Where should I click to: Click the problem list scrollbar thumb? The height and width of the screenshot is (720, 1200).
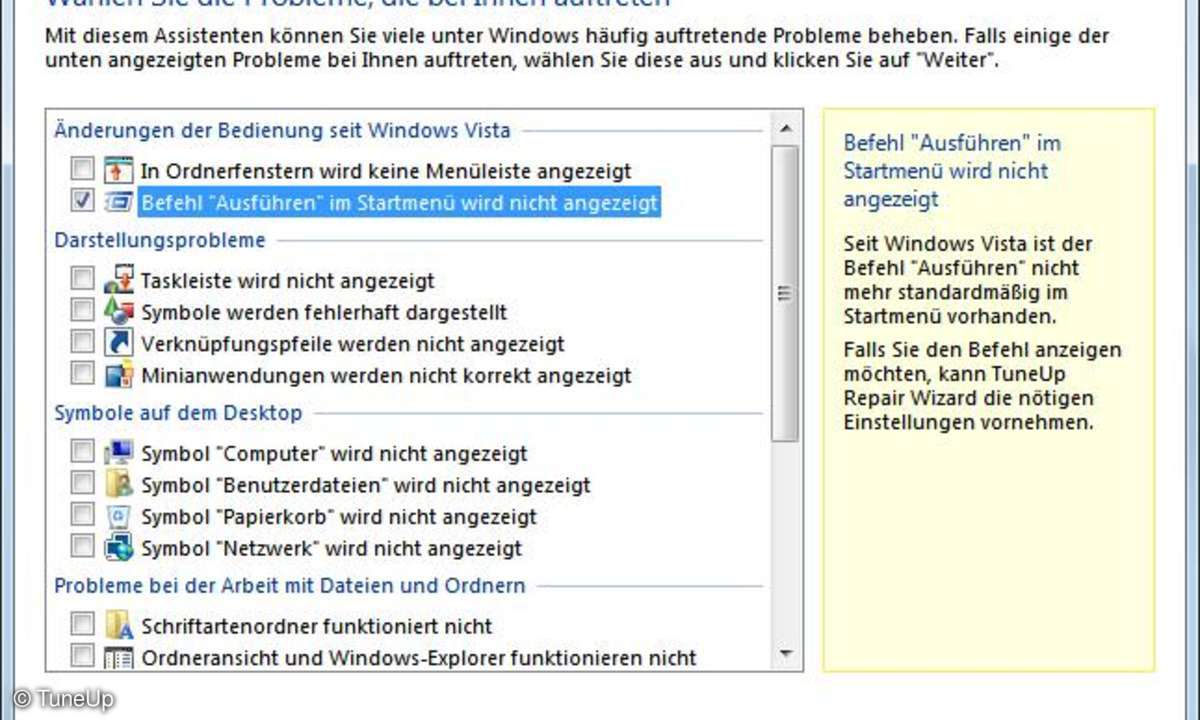click(786, 293)
